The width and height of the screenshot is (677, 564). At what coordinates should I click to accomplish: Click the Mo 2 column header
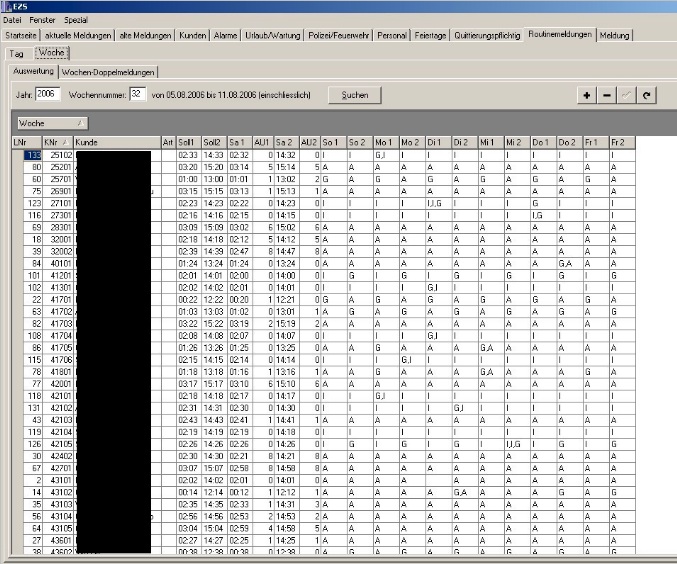point(412,143)
